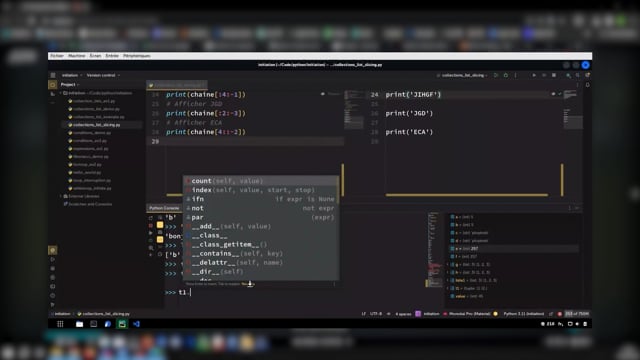
Task: Open the initiation project dropdown
Action: 72,75
